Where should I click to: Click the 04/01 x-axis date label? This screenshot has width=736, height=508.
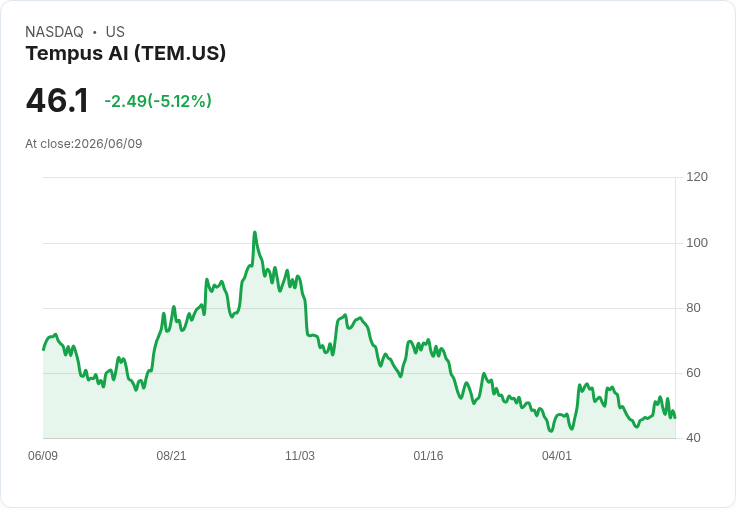[557, 456]
